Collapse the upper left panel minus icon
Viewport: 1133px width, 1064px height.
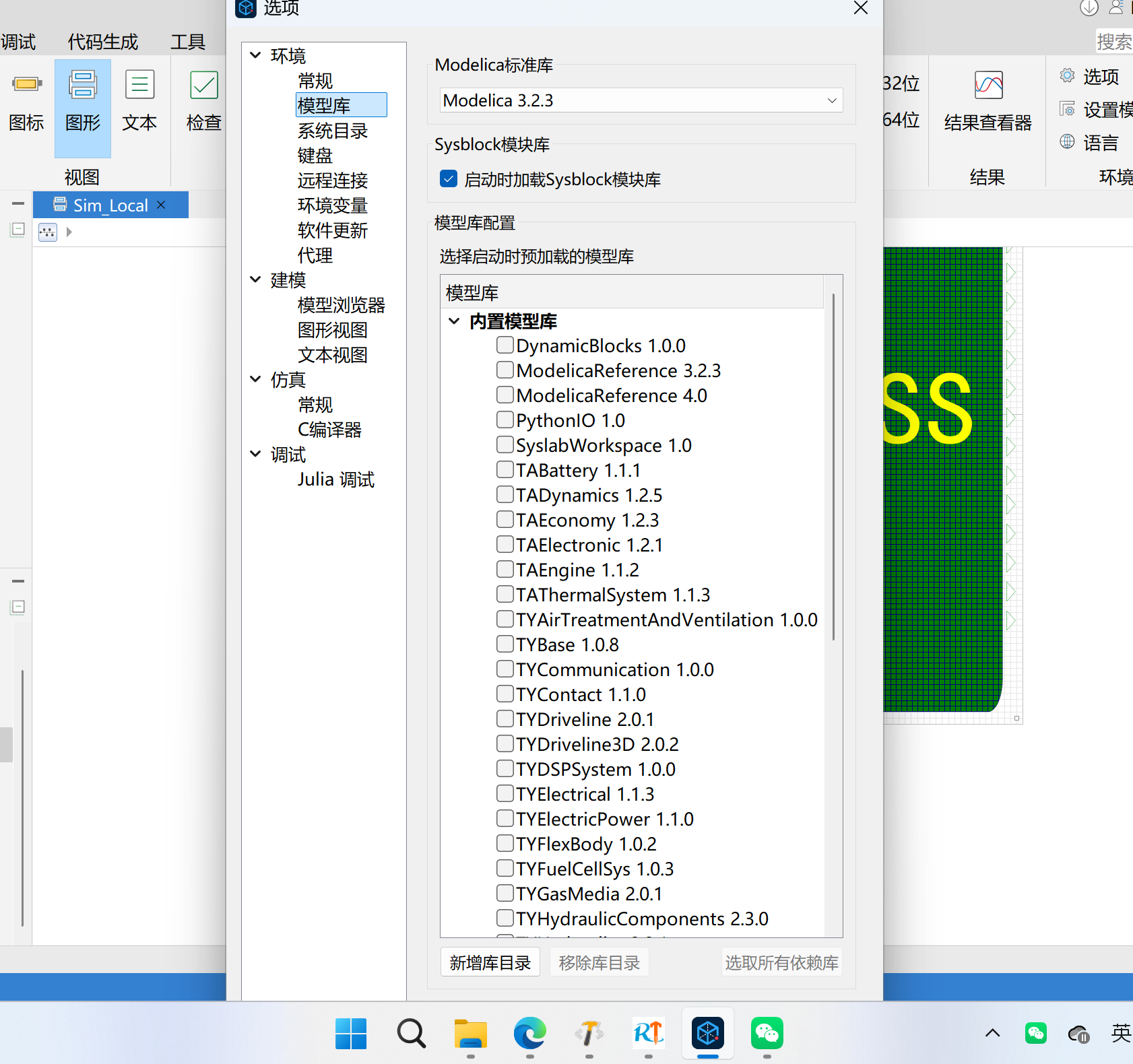pyautogui.click(x=18, y=203)
